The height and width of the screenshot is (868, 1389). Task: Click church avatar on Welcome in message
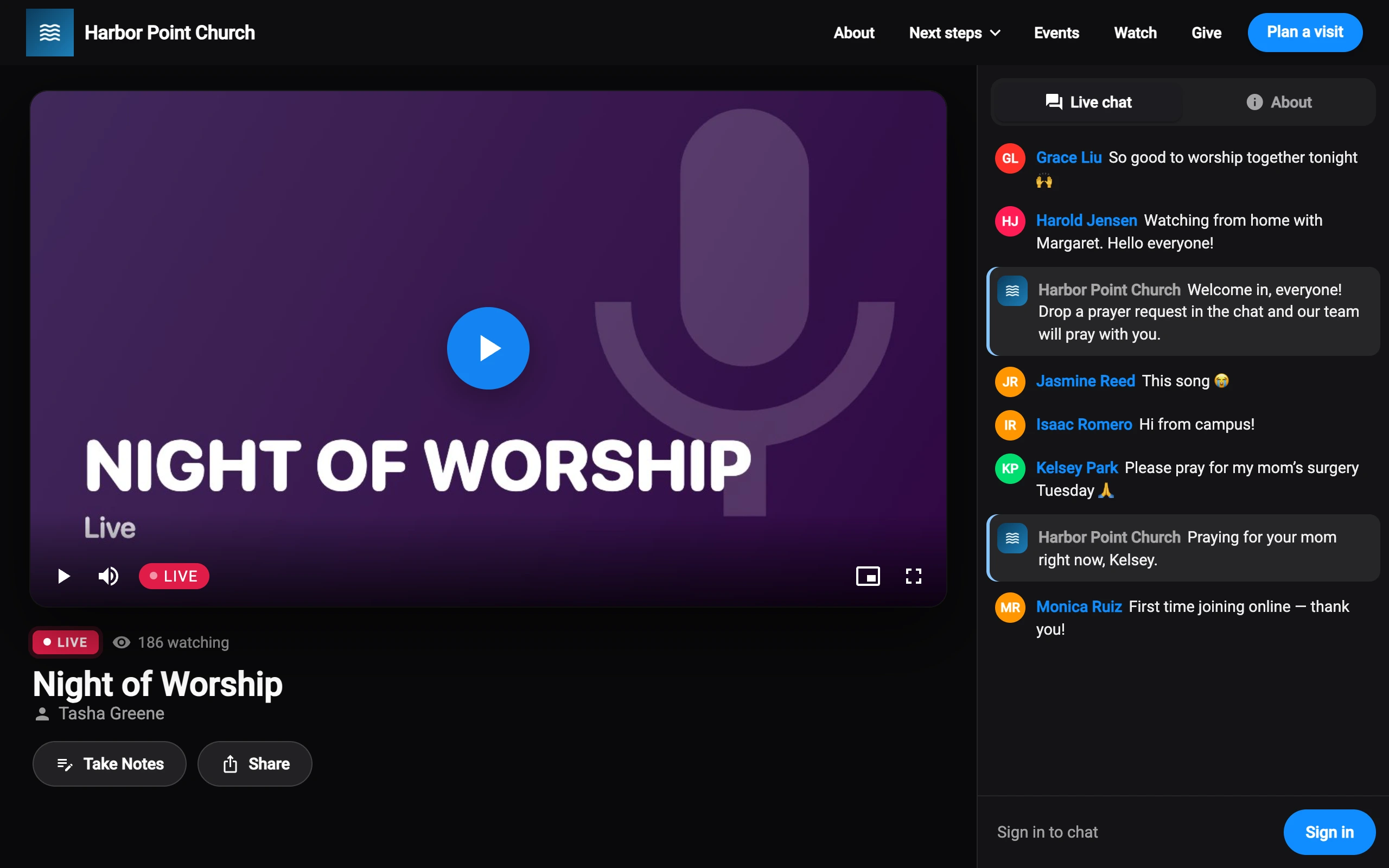(x=1012, y=290)
